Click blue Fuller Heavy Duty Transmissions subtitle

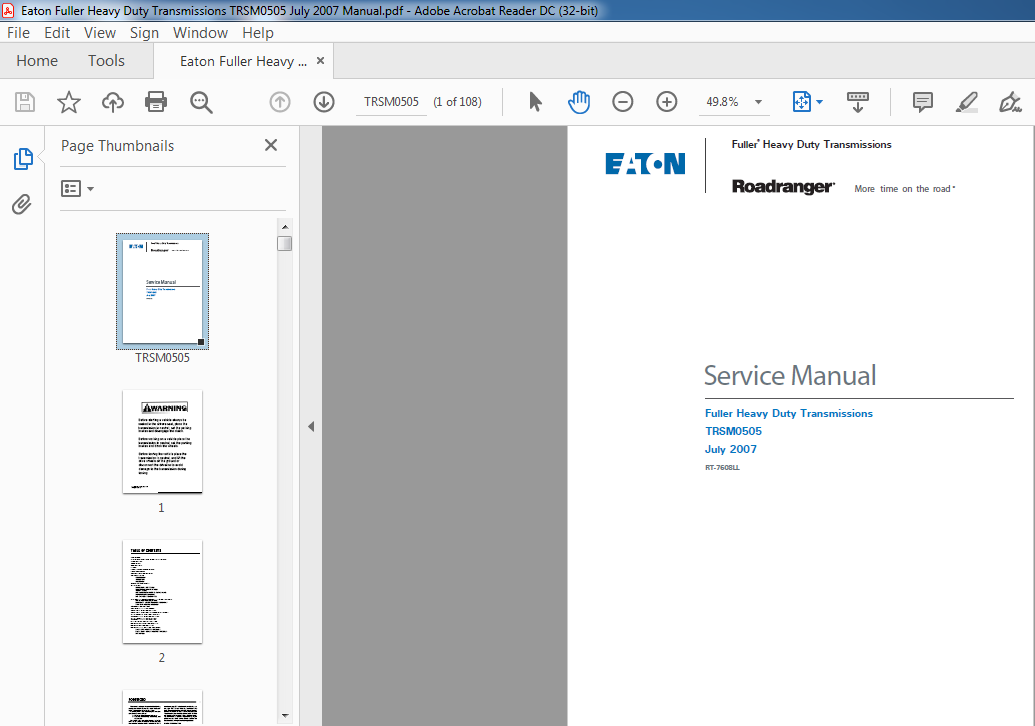tap(789, 413)
